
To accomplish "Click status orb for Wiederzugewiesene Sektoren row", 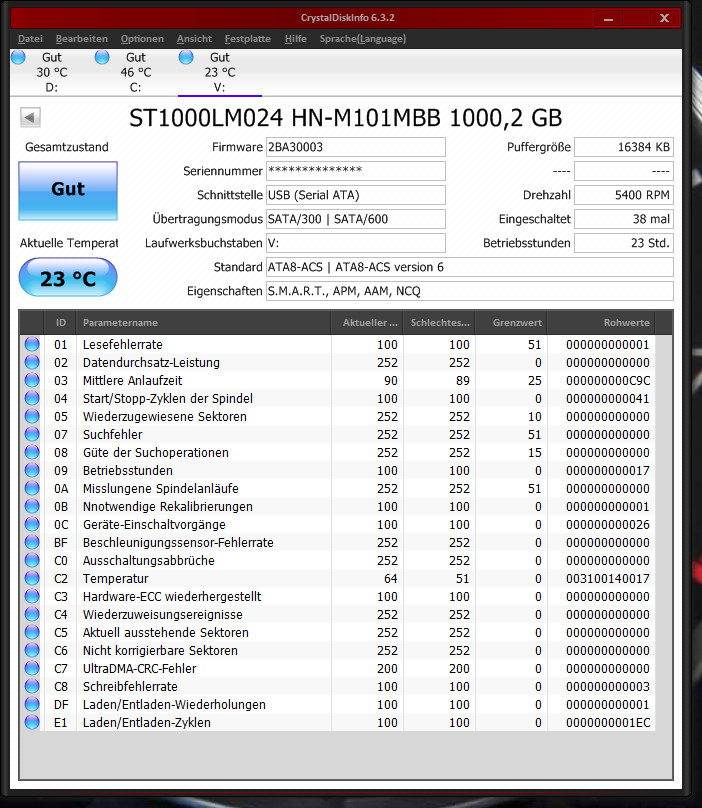I will 32,416.
